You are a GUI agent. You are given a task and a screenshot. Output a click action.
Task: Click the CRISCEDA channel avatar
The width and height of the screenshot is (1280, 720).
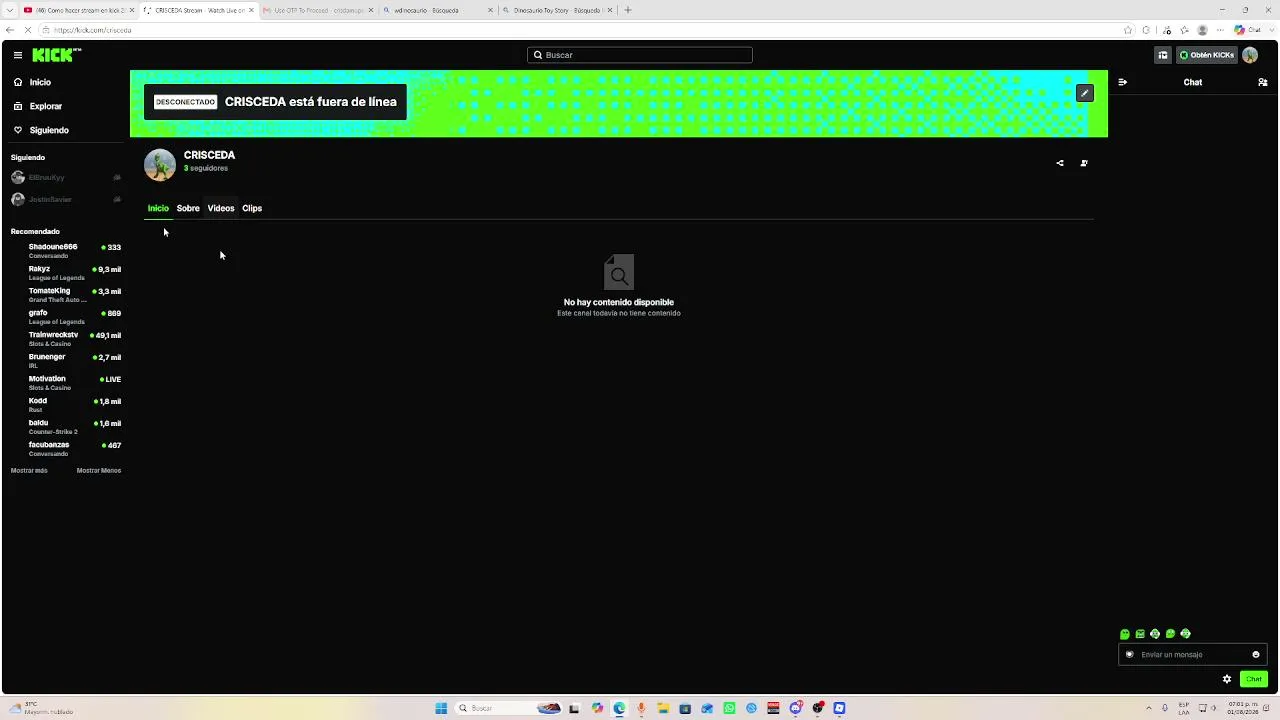click(x=160, y=164)
